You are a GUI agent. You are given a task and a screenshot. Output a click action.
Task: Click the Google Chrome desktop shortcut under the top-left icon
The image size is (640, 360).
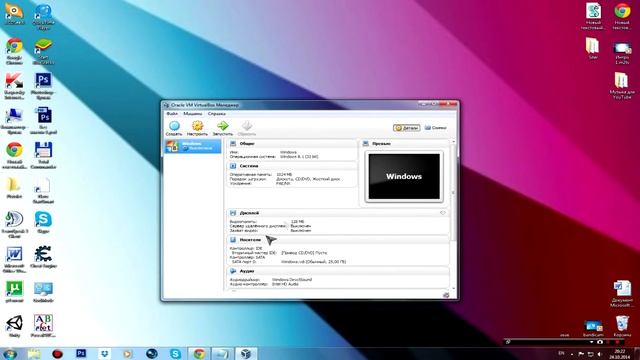click(x=14, y=51)
